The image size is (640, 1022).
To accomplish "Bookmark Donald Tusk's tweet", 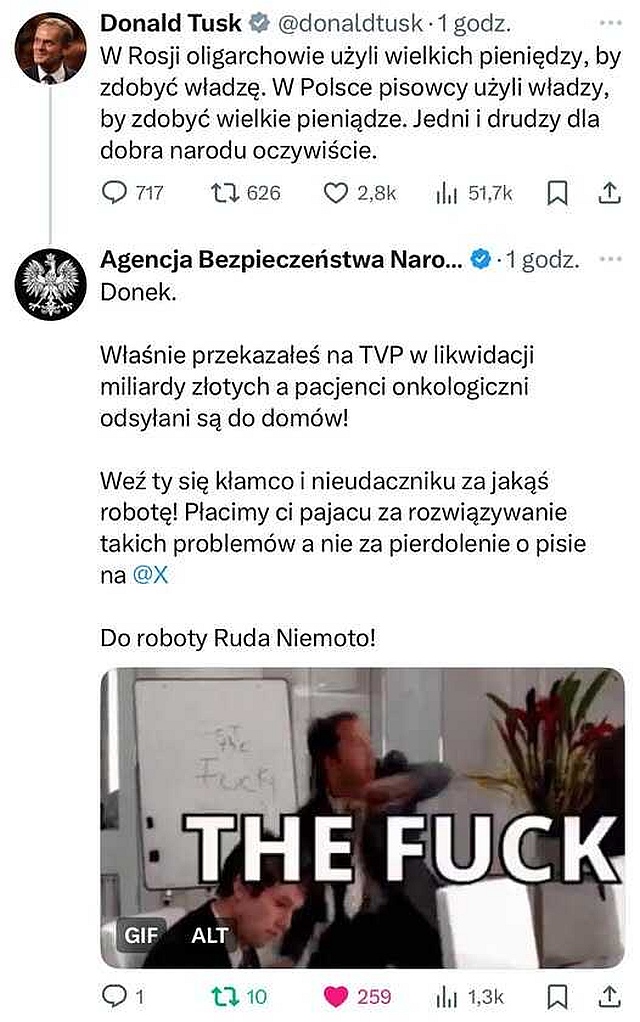I will (557, 193).
